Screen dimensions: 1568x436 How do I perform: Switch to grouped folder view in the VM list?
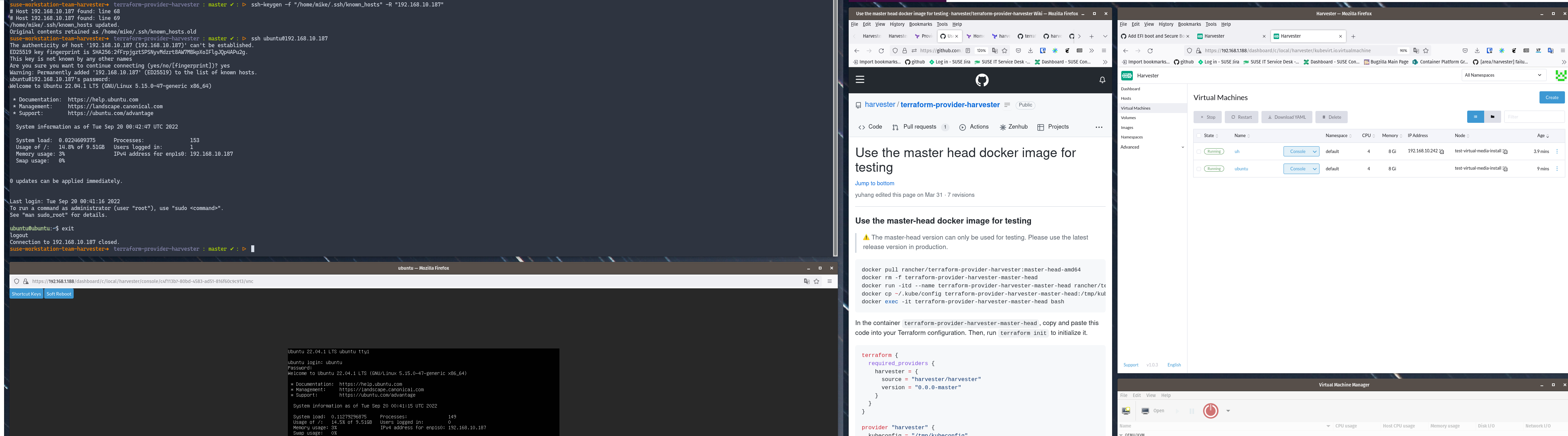[1492, 116]
